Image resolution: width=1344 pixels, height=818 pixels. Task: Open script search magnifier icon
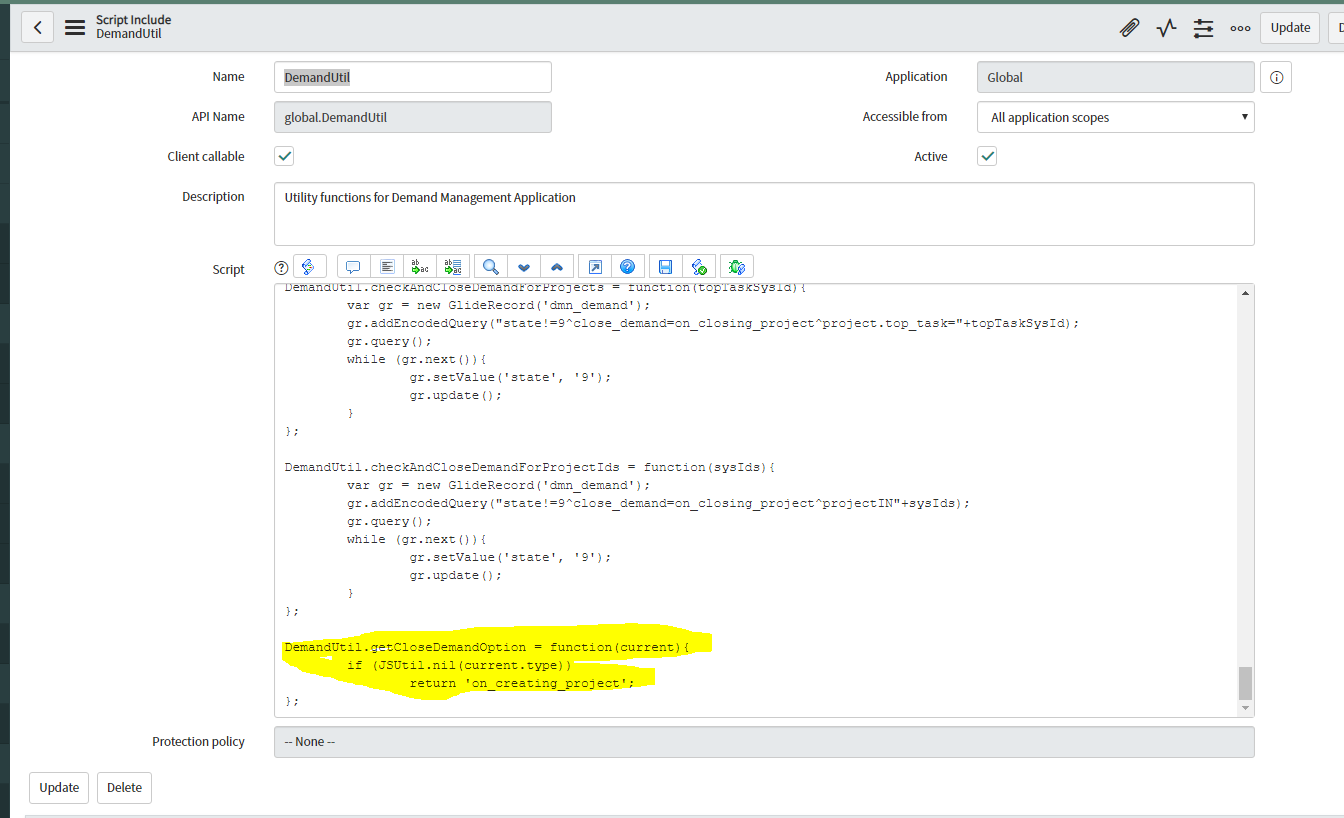[491, 267]
